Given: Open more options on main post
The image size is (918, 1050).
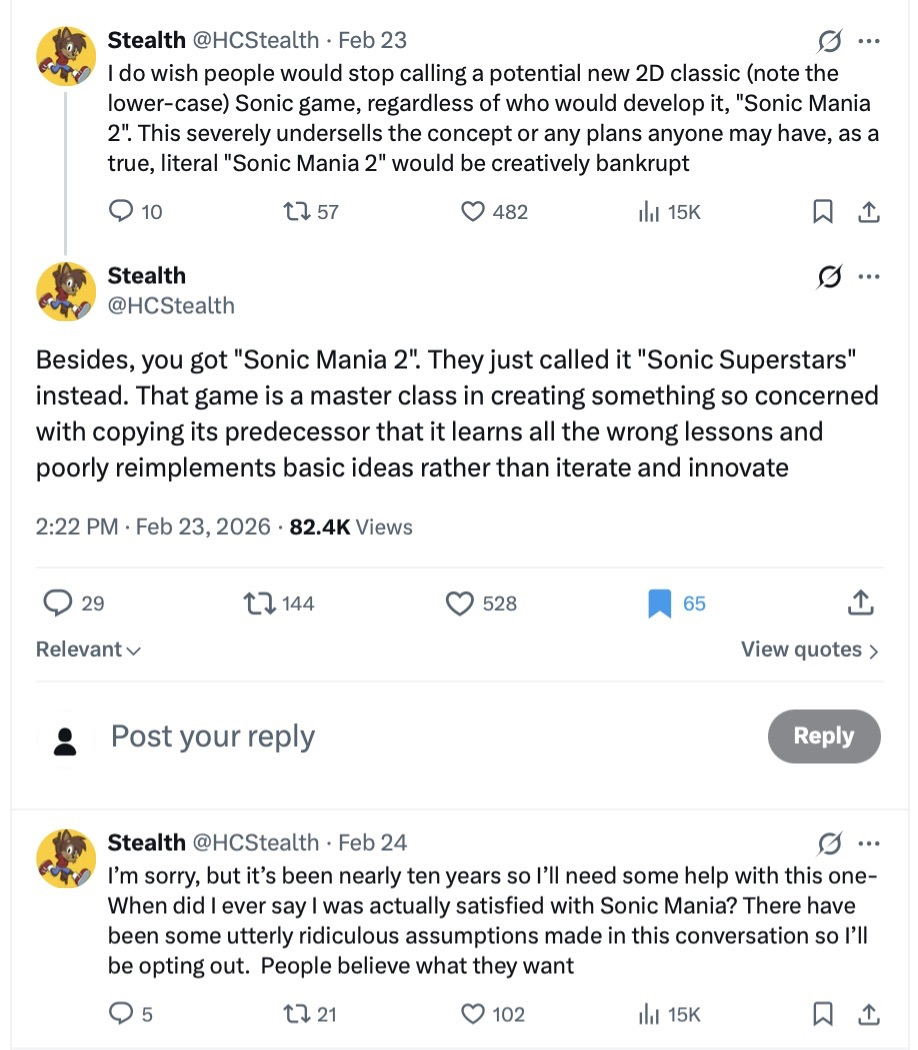Looking at the screenshot, I should click(x=869, y=277).
